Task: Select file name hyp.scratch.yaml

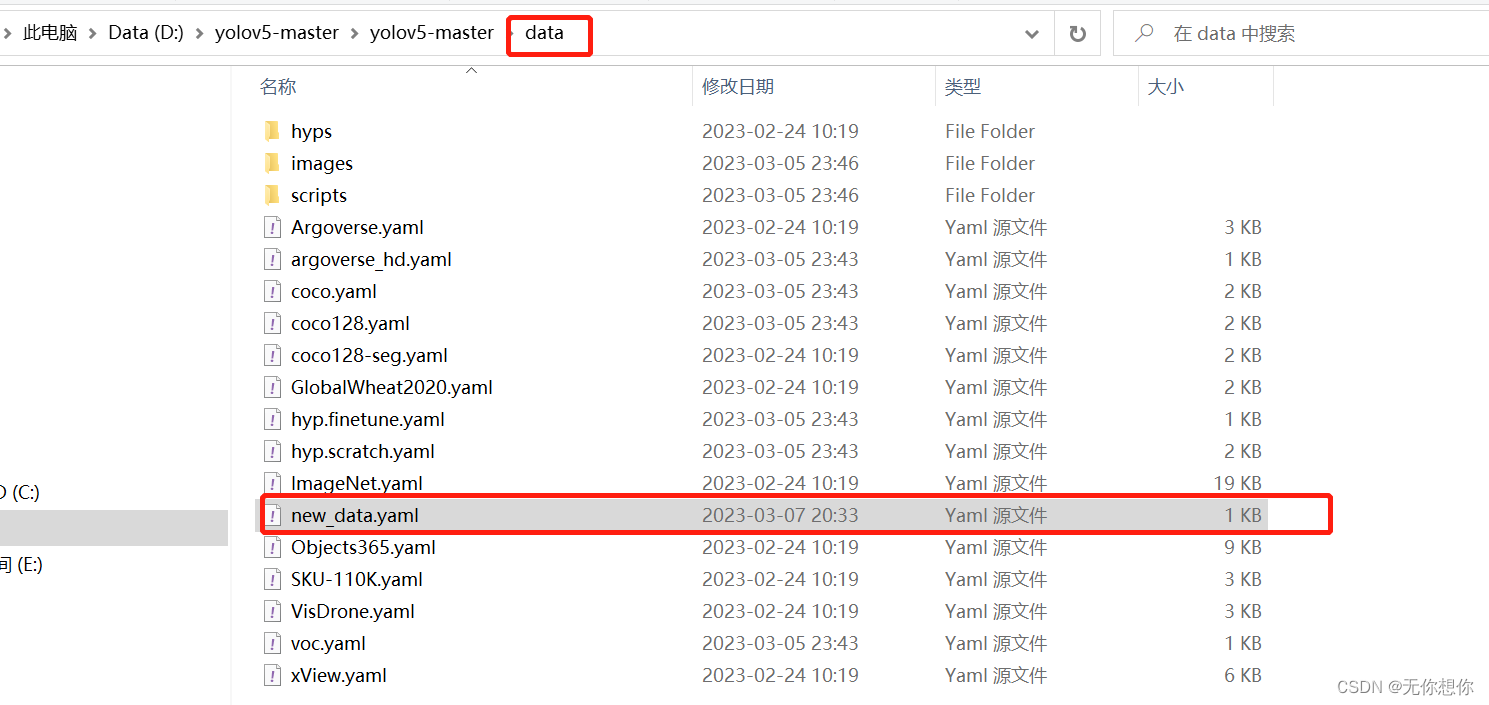Action: point(363,451)
